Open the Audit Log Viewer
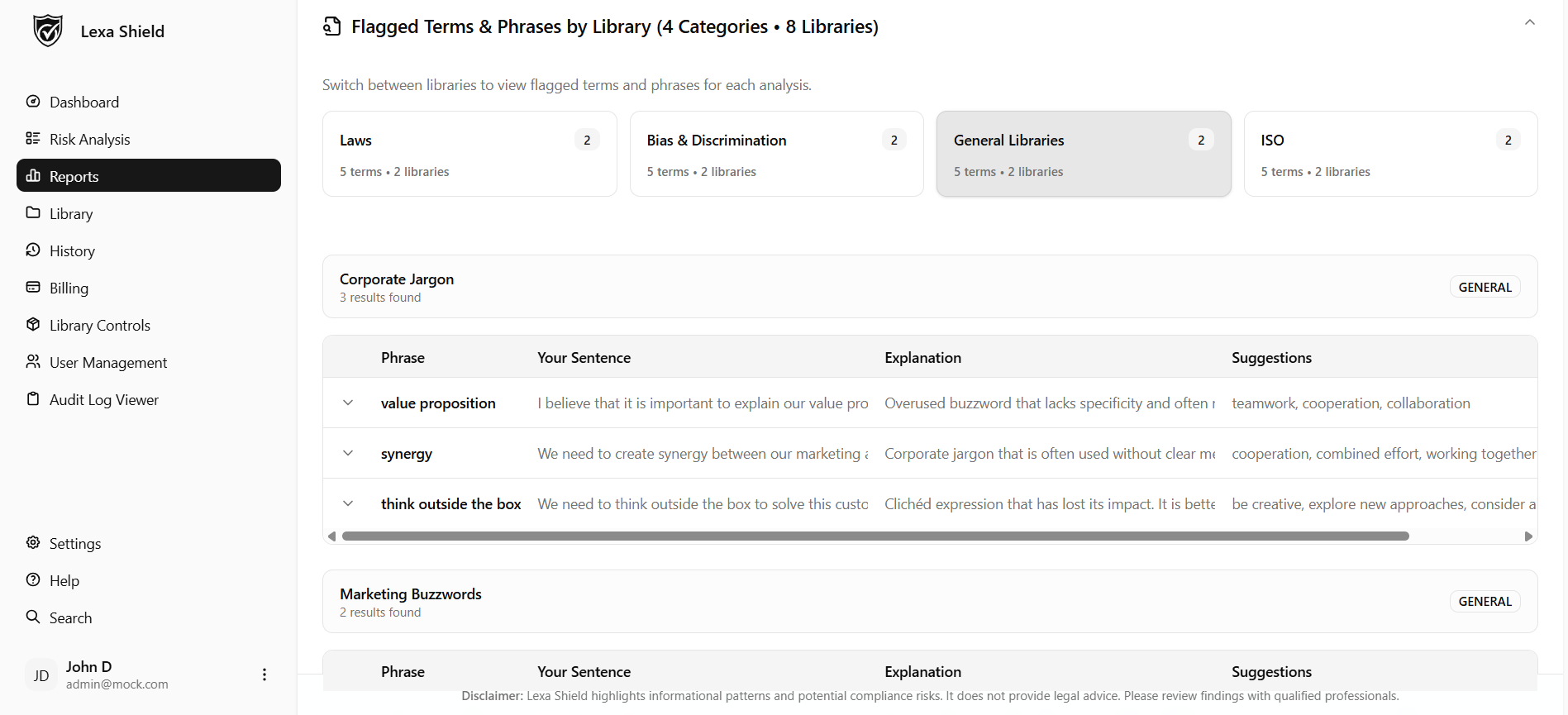Image resolution: width=1568 pixels, height=715 pixels. click(x=149, y=399)
